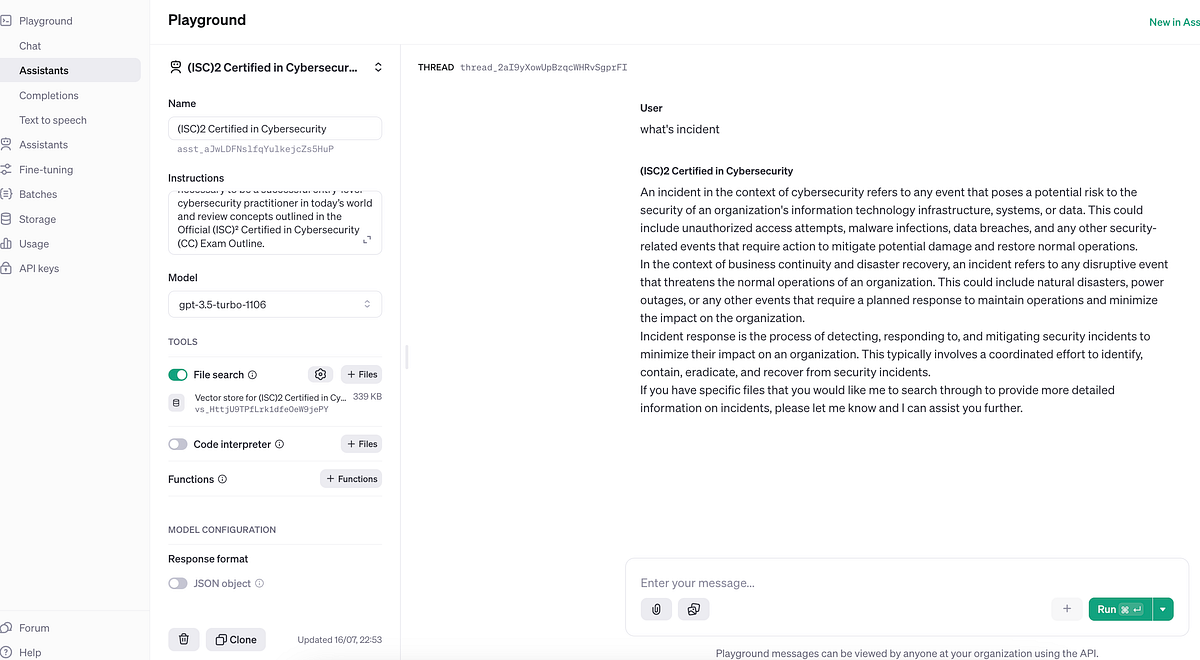
Task: Click the paperclip attachment icon in message bar
Action: [656, 609]
